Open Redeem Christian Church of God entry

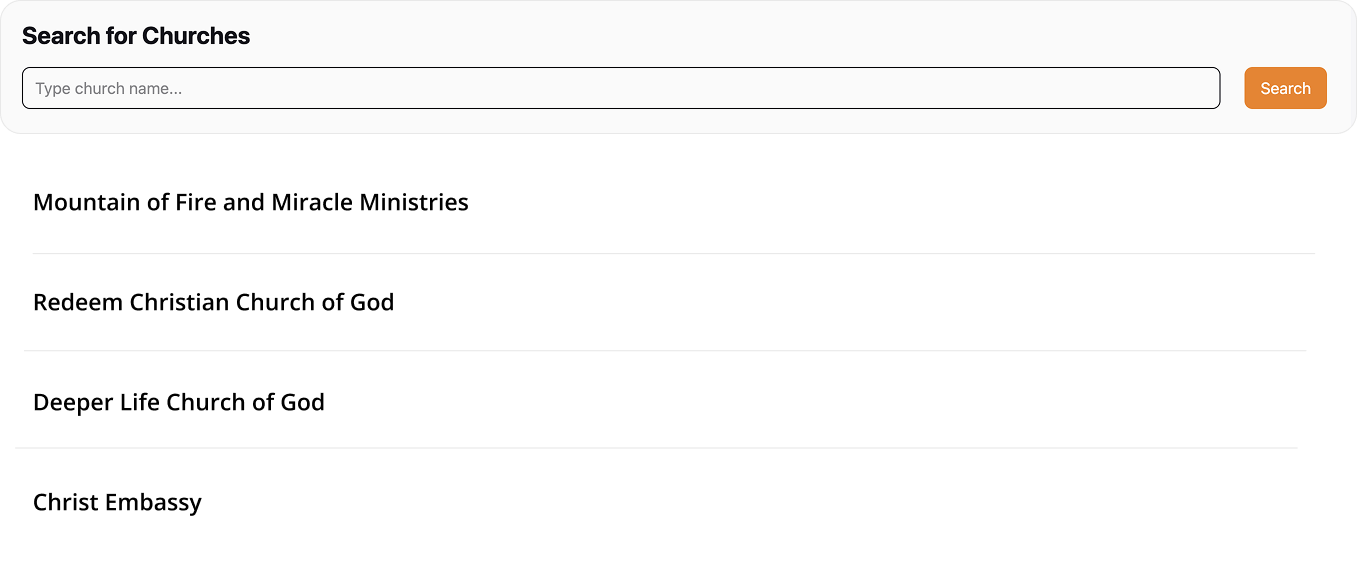coord(214,302)
